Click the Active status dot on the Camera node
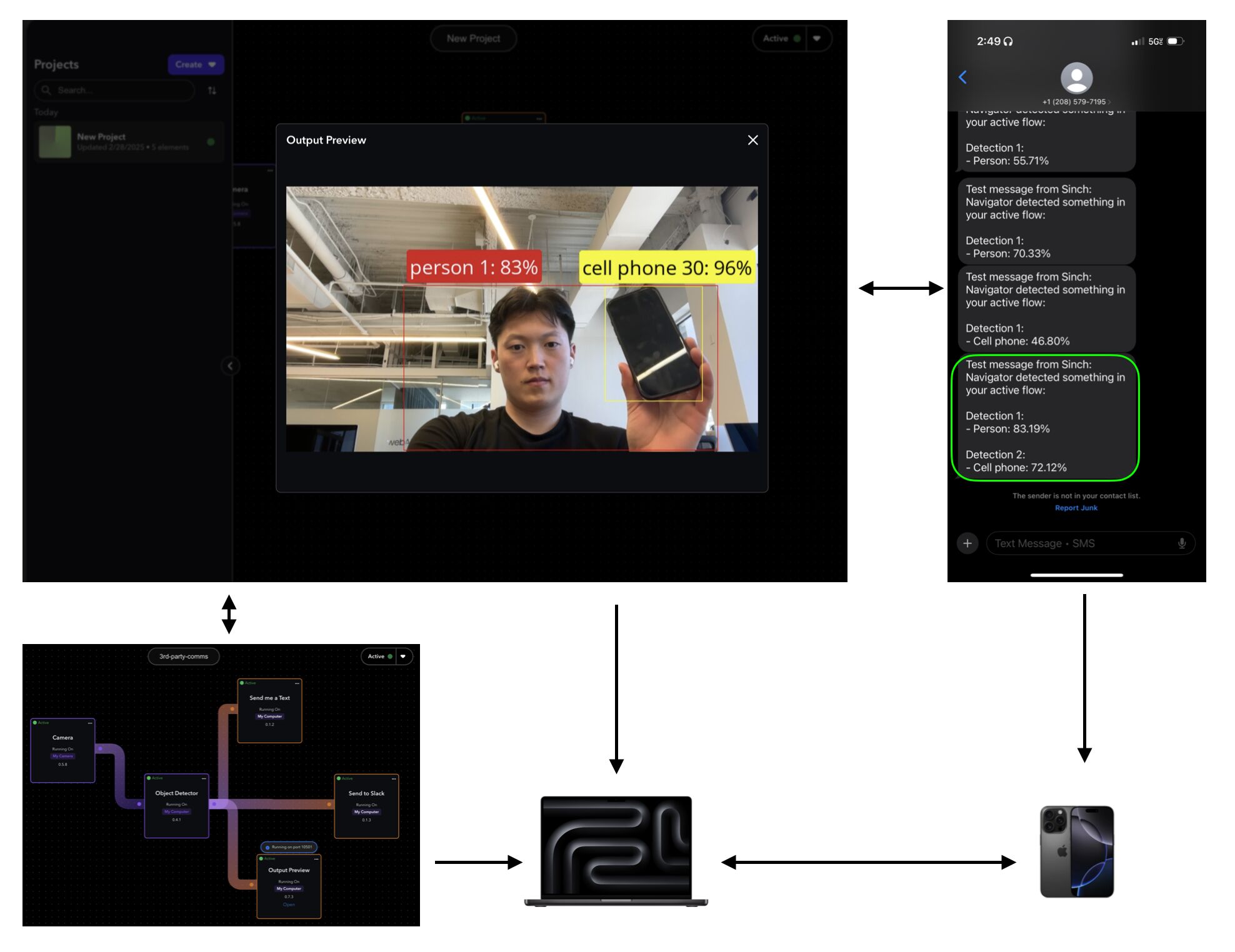This screenshot has height=952, width=1235. coord(35,723)
